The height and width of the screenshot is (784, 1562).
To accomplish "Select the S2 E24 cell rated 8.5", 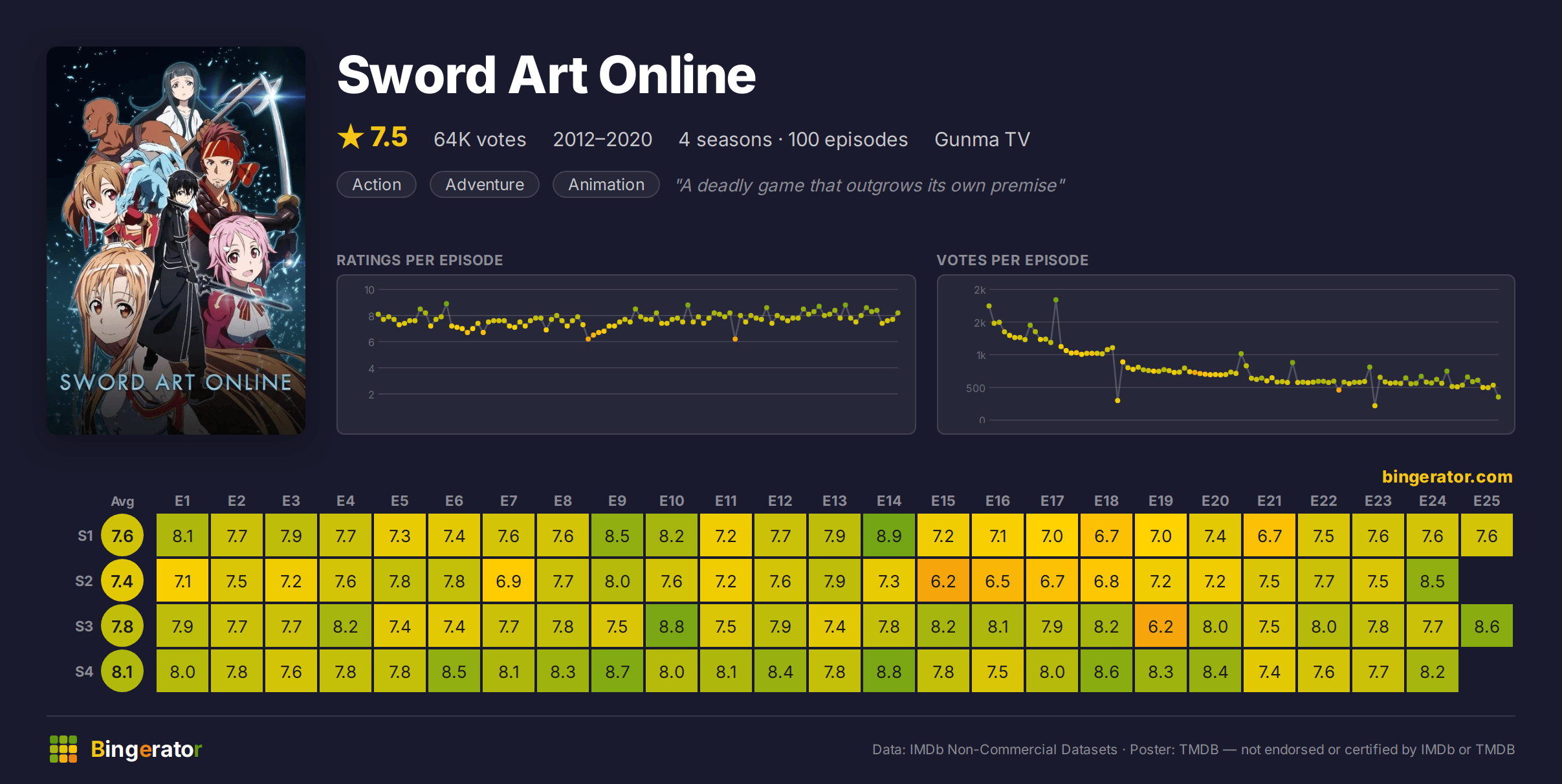I will (1433, 581).
